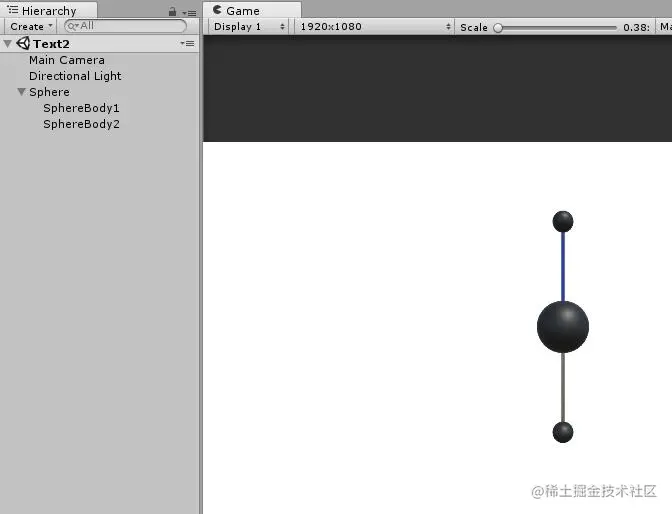Viewport: 672px width, 514px height.
Task: Select SphereBody2 in the hierarchy
Action: pos(81,124)
